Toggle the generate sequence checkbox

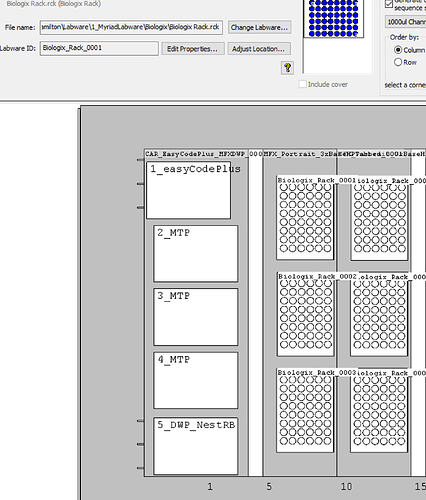coord(389,4)
